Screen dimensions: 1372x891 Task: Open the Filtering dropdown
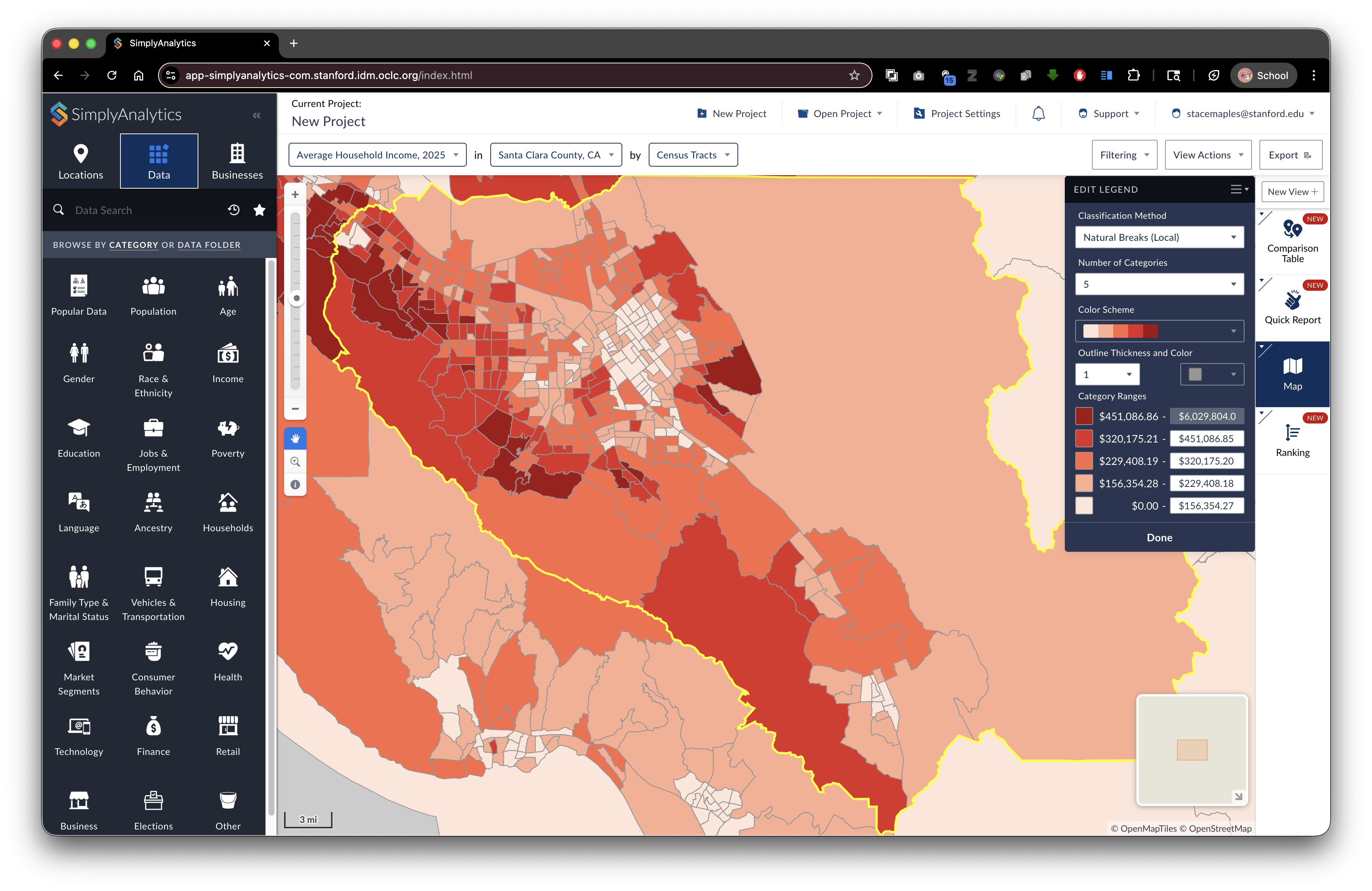click(1124, 155)
